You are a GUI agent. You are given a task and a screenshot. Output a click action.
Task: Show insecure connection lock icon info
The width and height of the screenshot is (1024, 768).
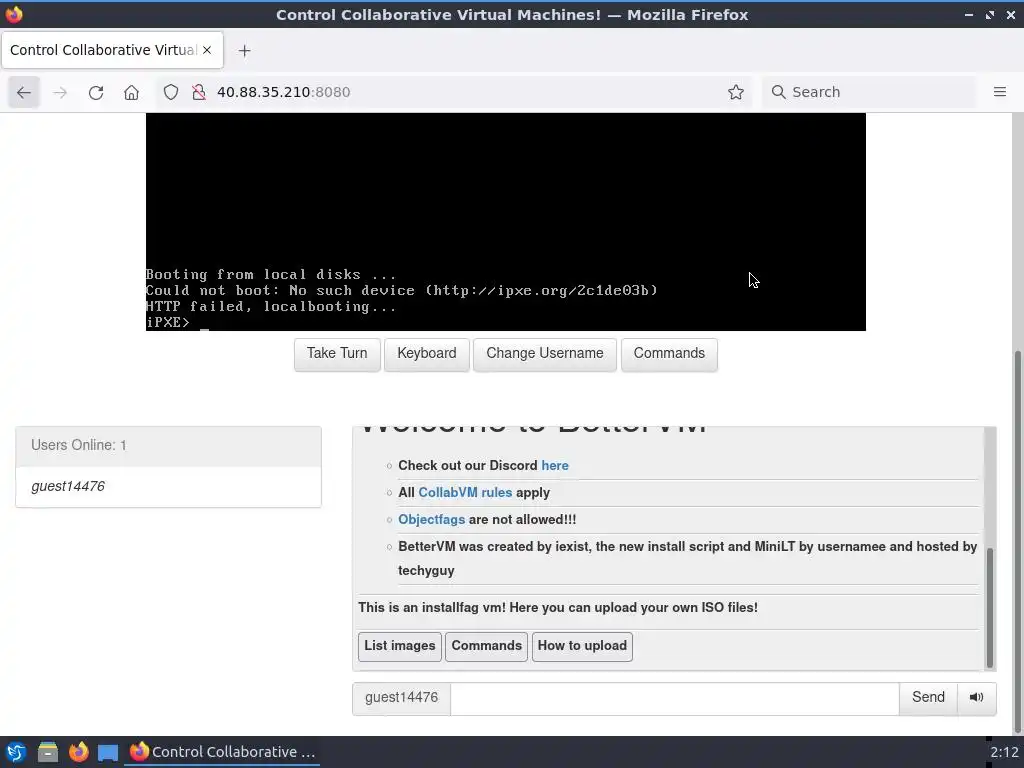point(199,92)
